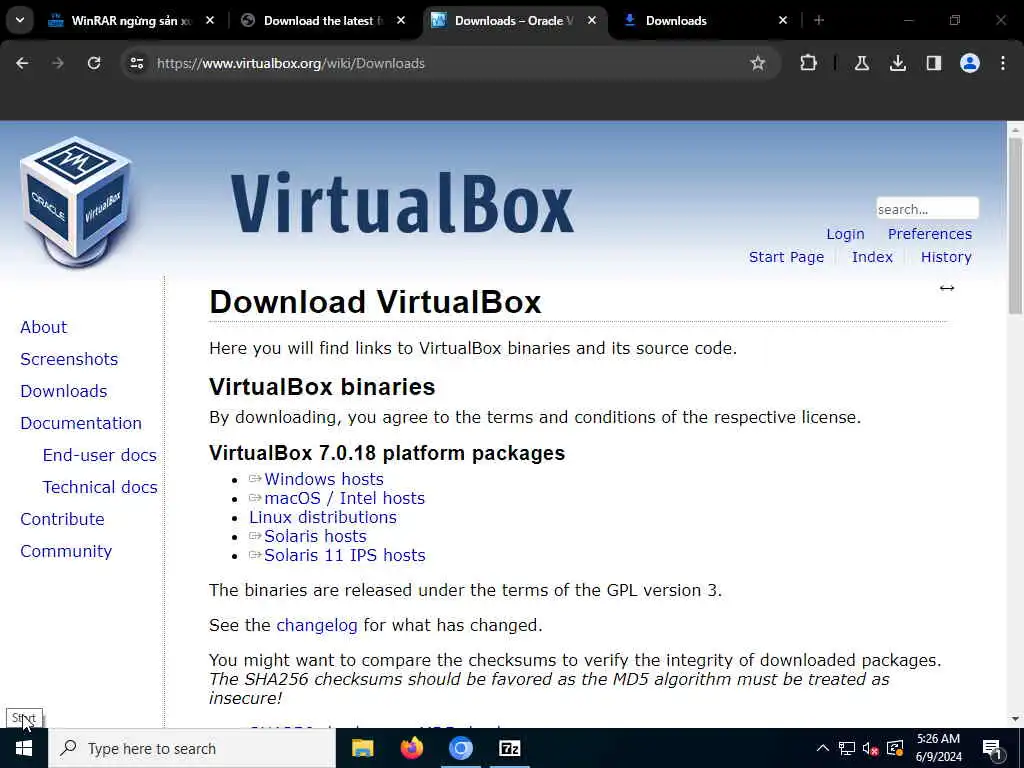The height and width of the screenshot is (768, 1024).
Task: Open the taskbar clock and date
Action: coord(938,748)
